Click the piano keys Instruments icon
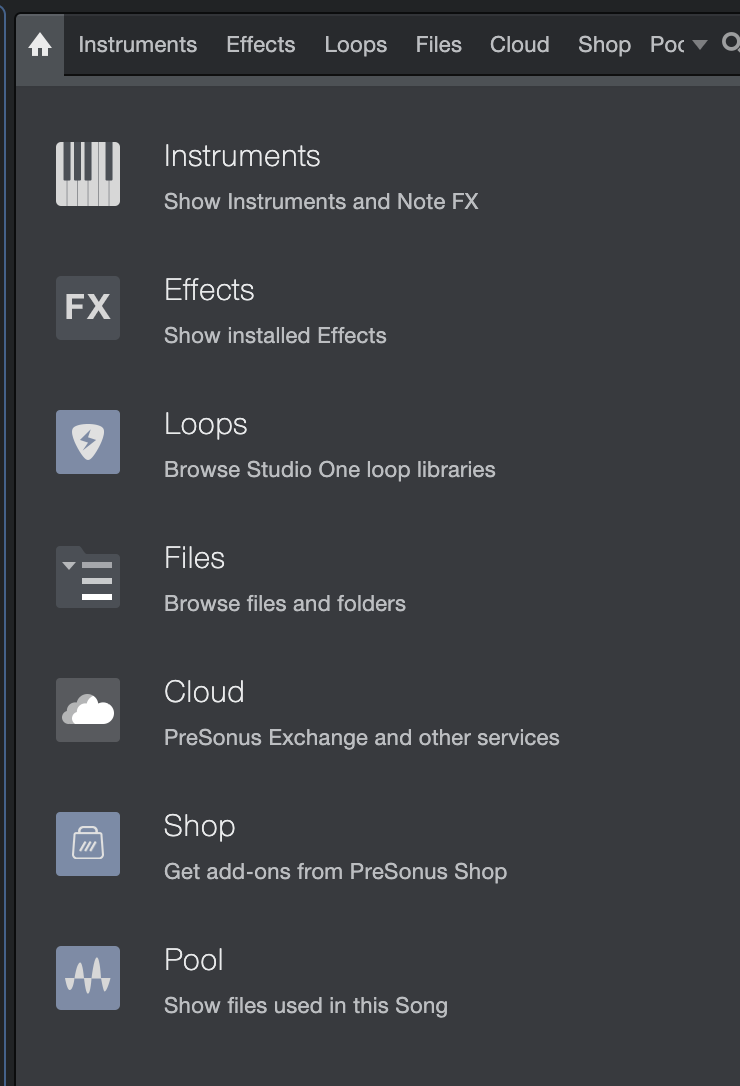This screenshot has height=1086, width=740. click(x=88, y=174)
